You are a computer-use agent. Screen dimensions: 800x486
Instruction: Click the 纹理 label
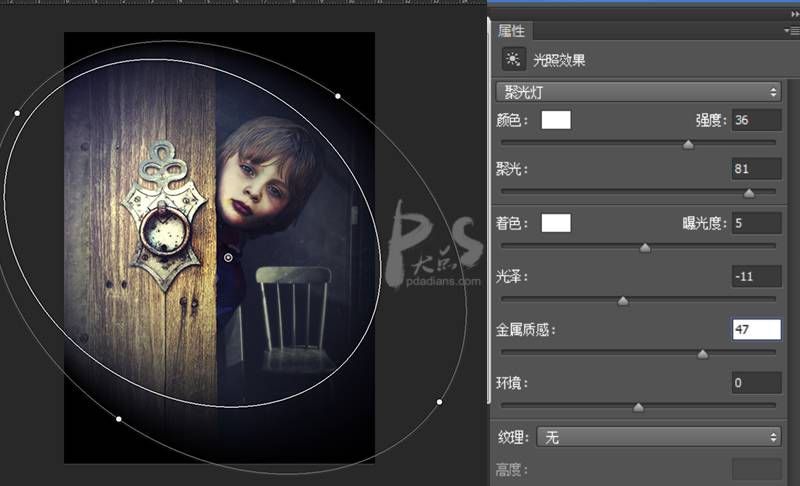point(513,438)
